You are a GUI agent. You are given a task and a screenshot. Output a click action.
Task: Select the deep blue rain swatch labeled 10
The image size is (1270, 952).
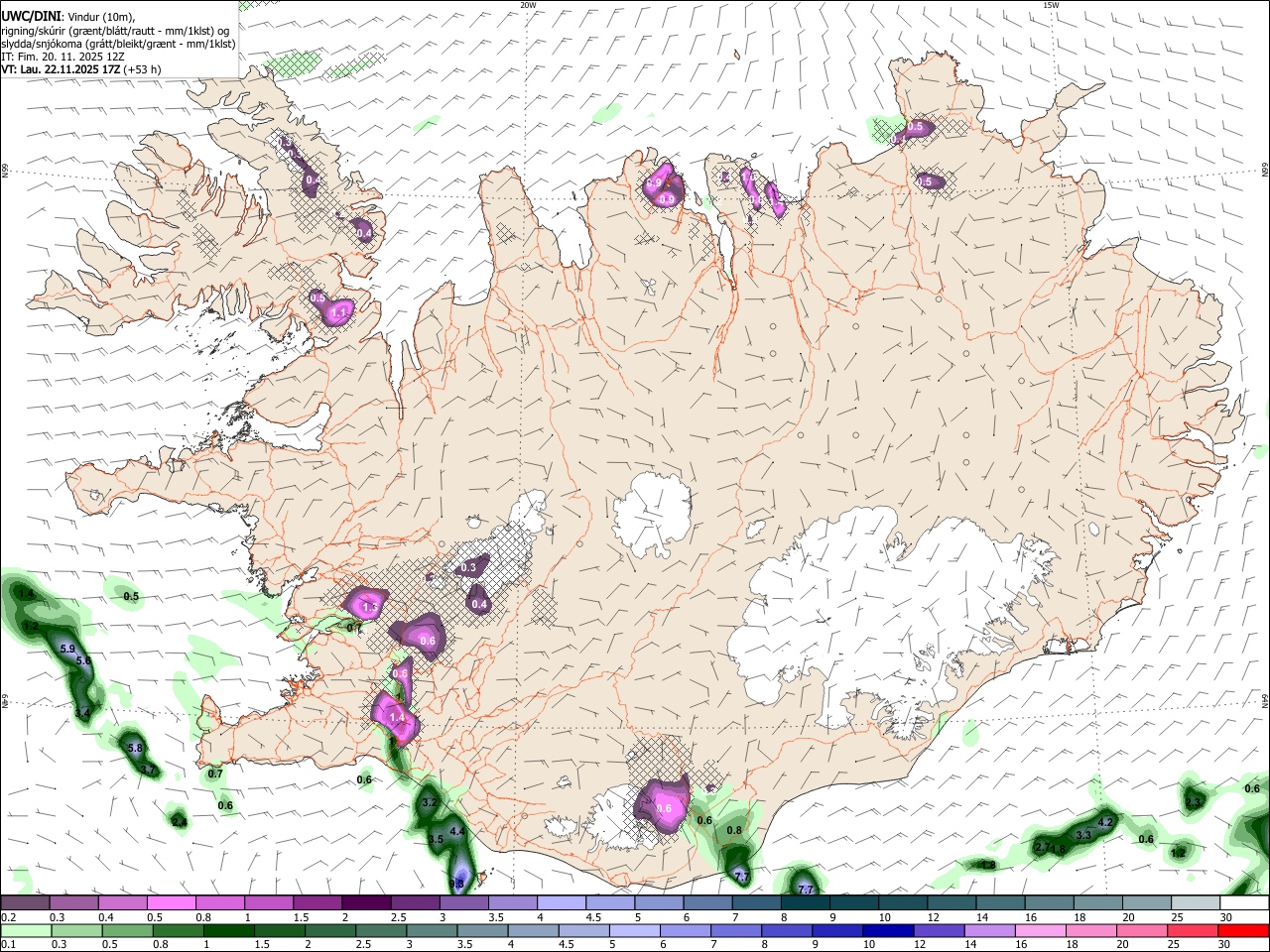(887, 930)
